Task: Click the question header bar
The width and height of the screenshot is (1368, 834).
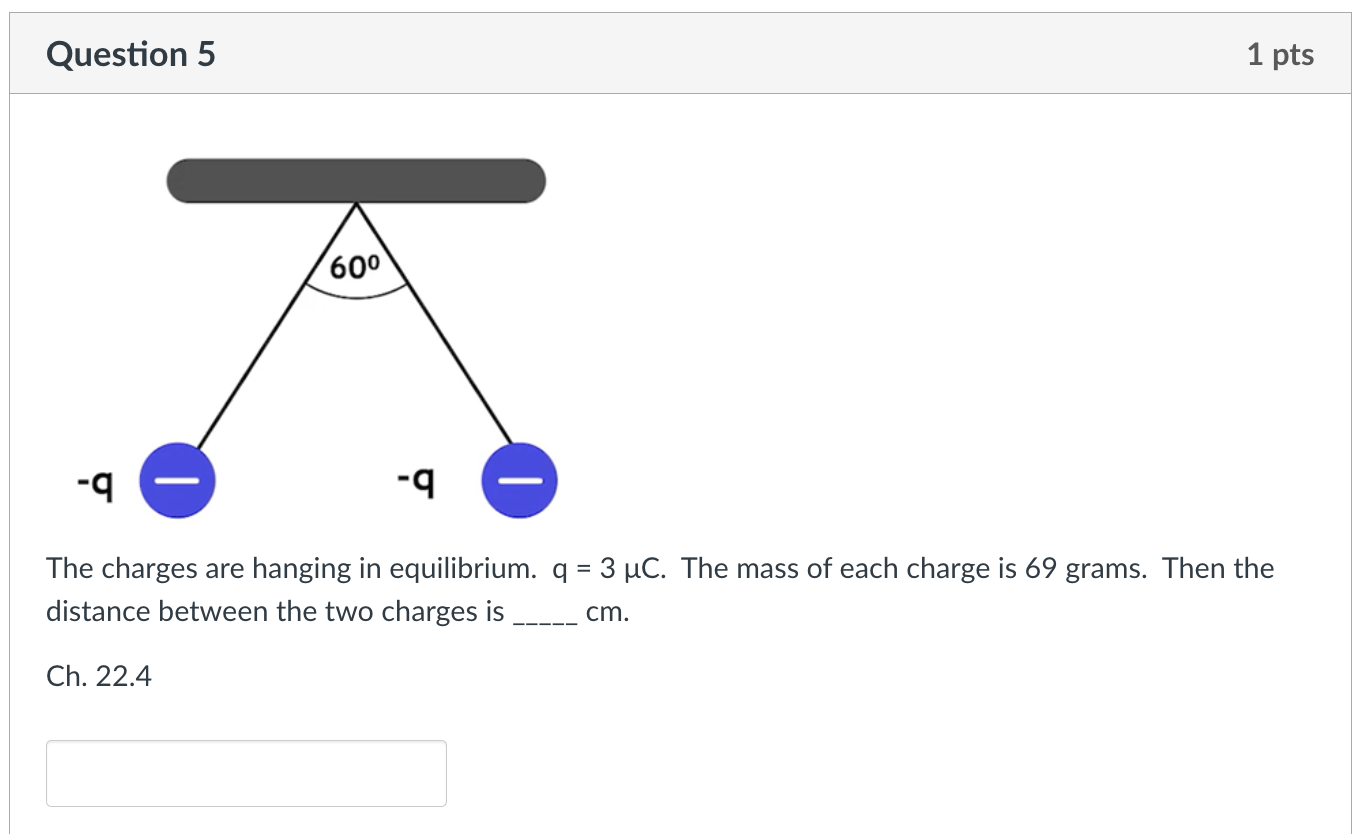Action: point(684,52)
